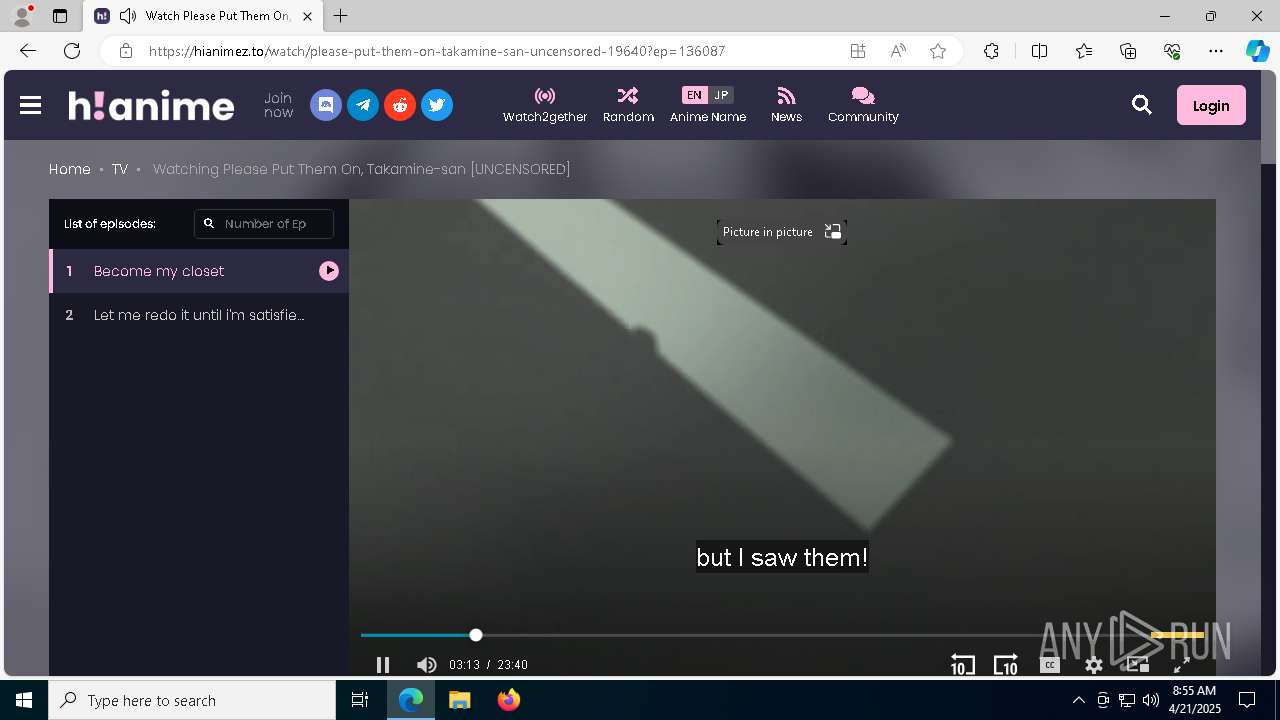Open a new browser tab
Image resolution: width=1280 pixels, height=720 pixels.
click(341, 16)
